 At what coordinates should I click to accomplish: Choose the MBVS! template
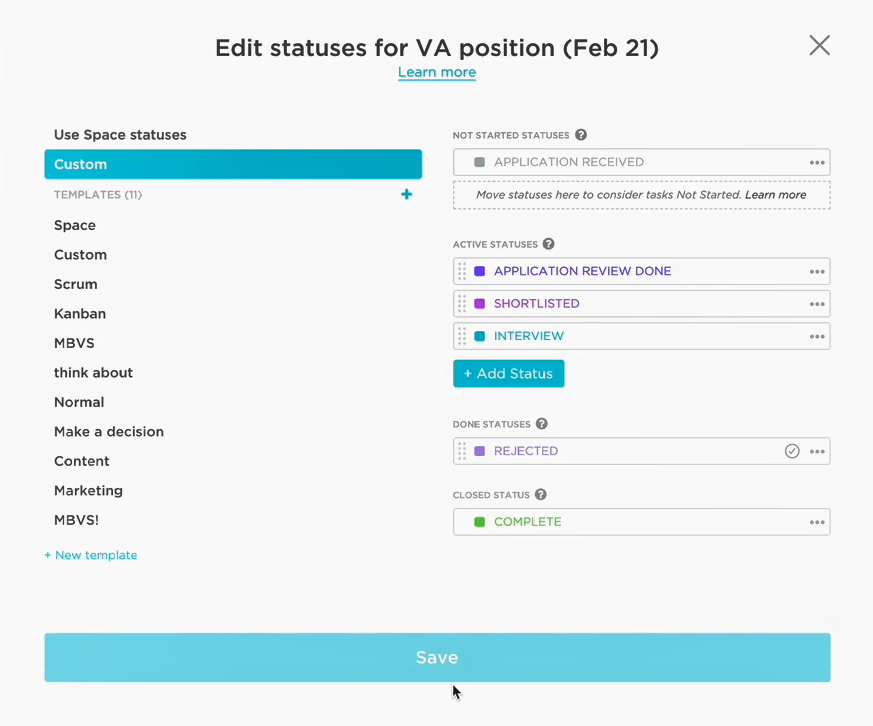[x=76, y=520]
